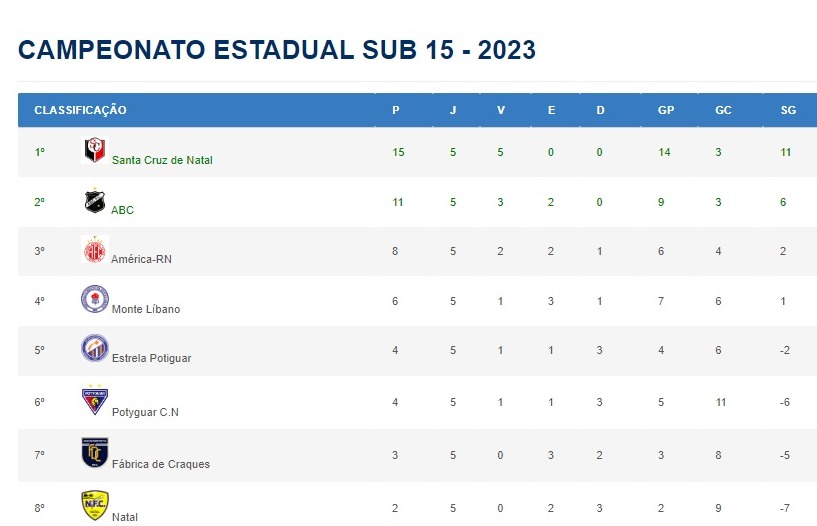Select the América-RN team name
Viewport: 817px width, 526px height.
tap(141, 259)
